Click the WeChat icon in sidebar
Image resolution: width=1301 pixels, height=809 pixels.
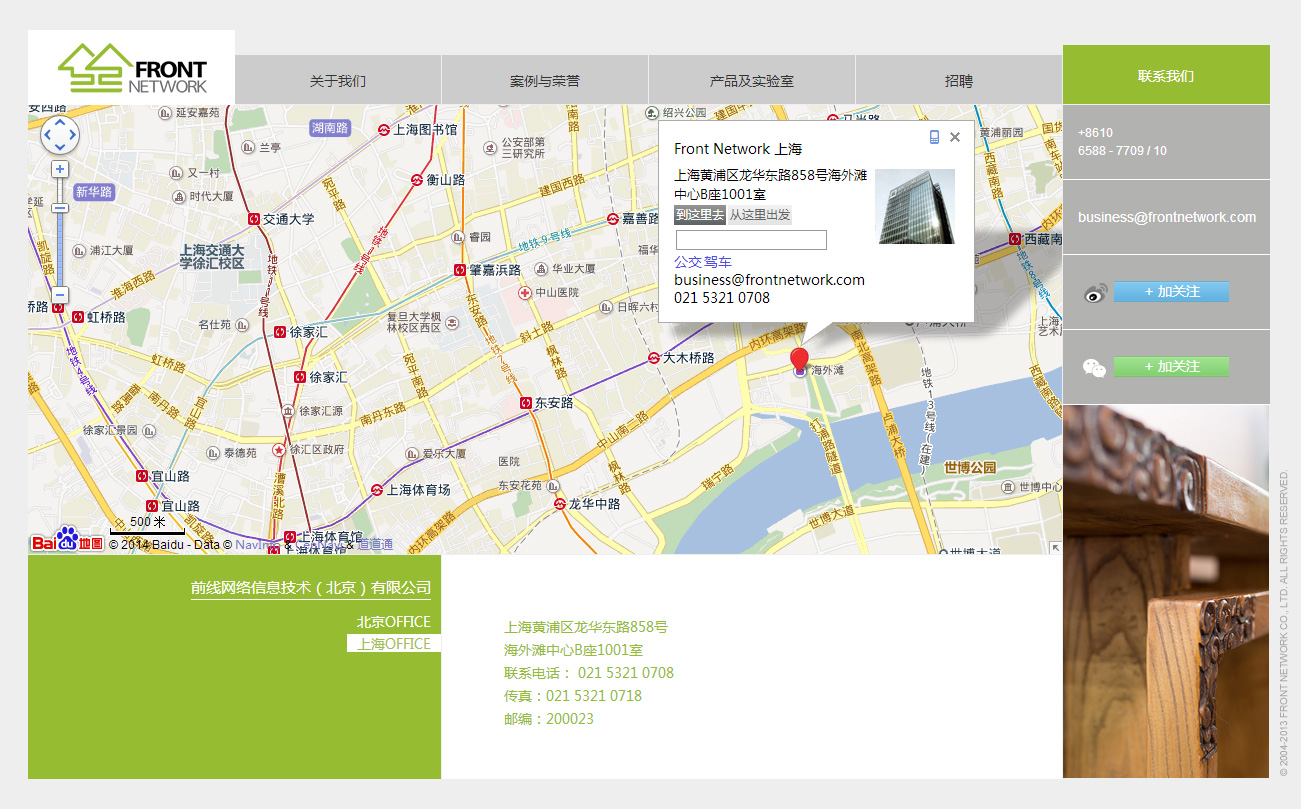[1095, 368]
